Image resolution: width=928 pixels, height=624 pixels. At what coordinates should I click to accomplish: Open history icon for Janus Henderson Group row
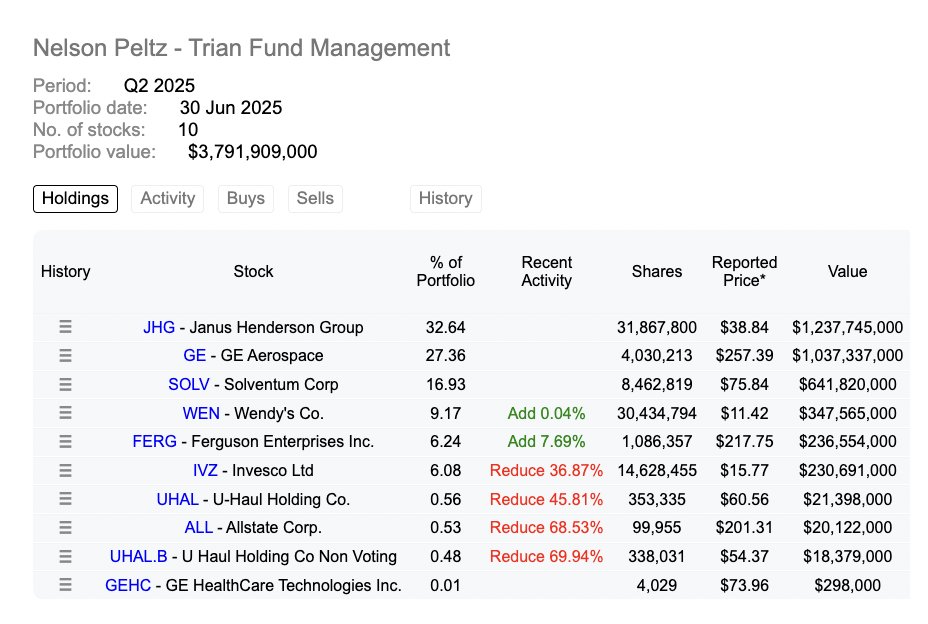point(65,327)
